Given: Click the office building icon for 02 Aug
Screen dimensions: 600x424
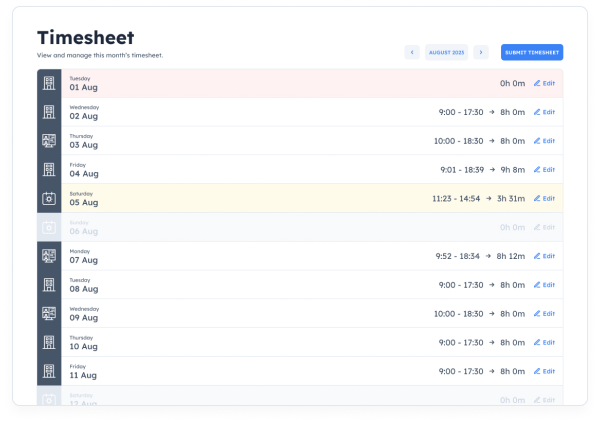Looking at the screenshot, I should pyautogui.click(x=49, y=112).
